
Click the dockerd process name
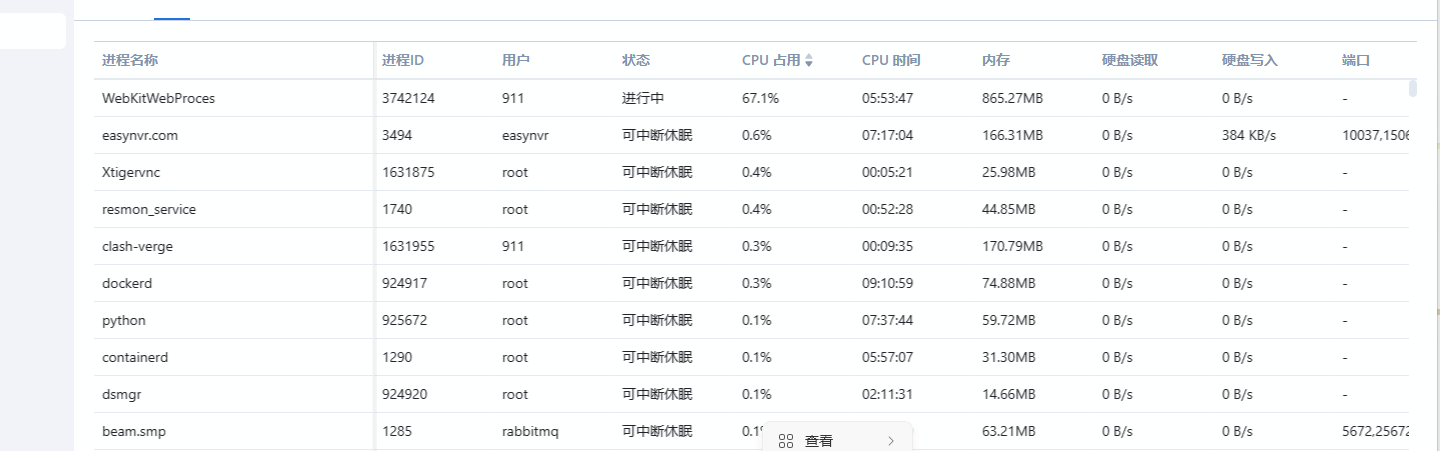pyautogui.click(x=127, y=283)
